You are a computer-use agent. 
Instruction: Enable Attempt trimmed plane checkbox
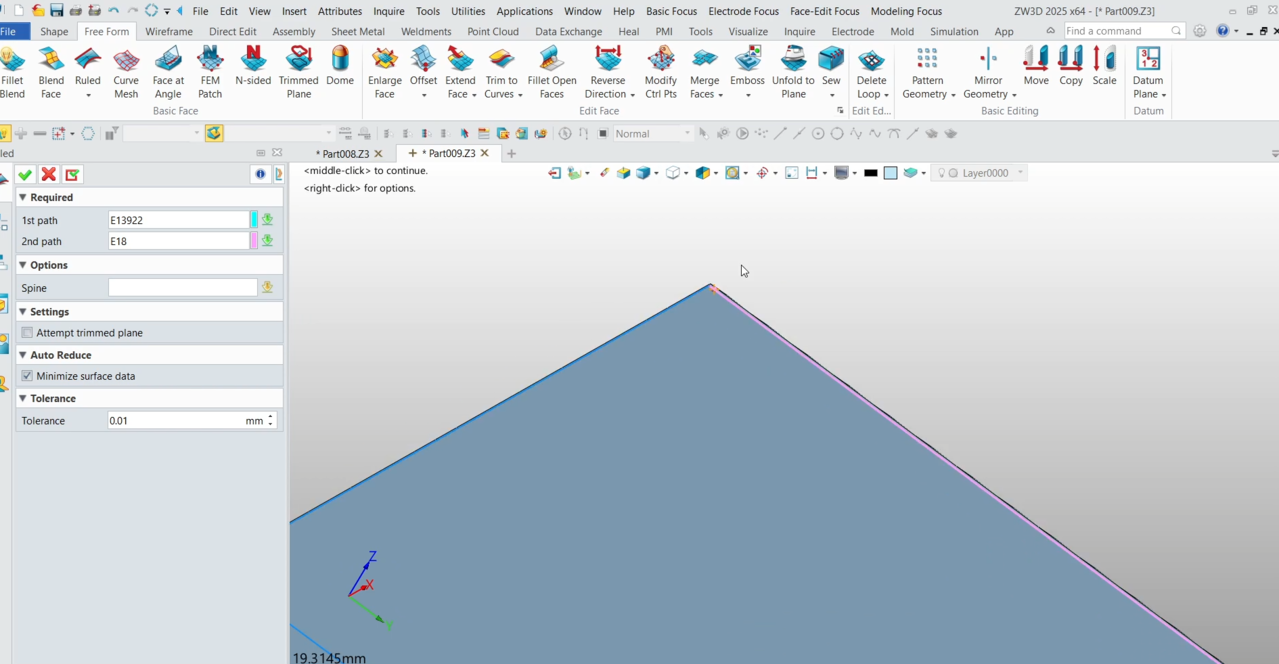coord(28,333)
